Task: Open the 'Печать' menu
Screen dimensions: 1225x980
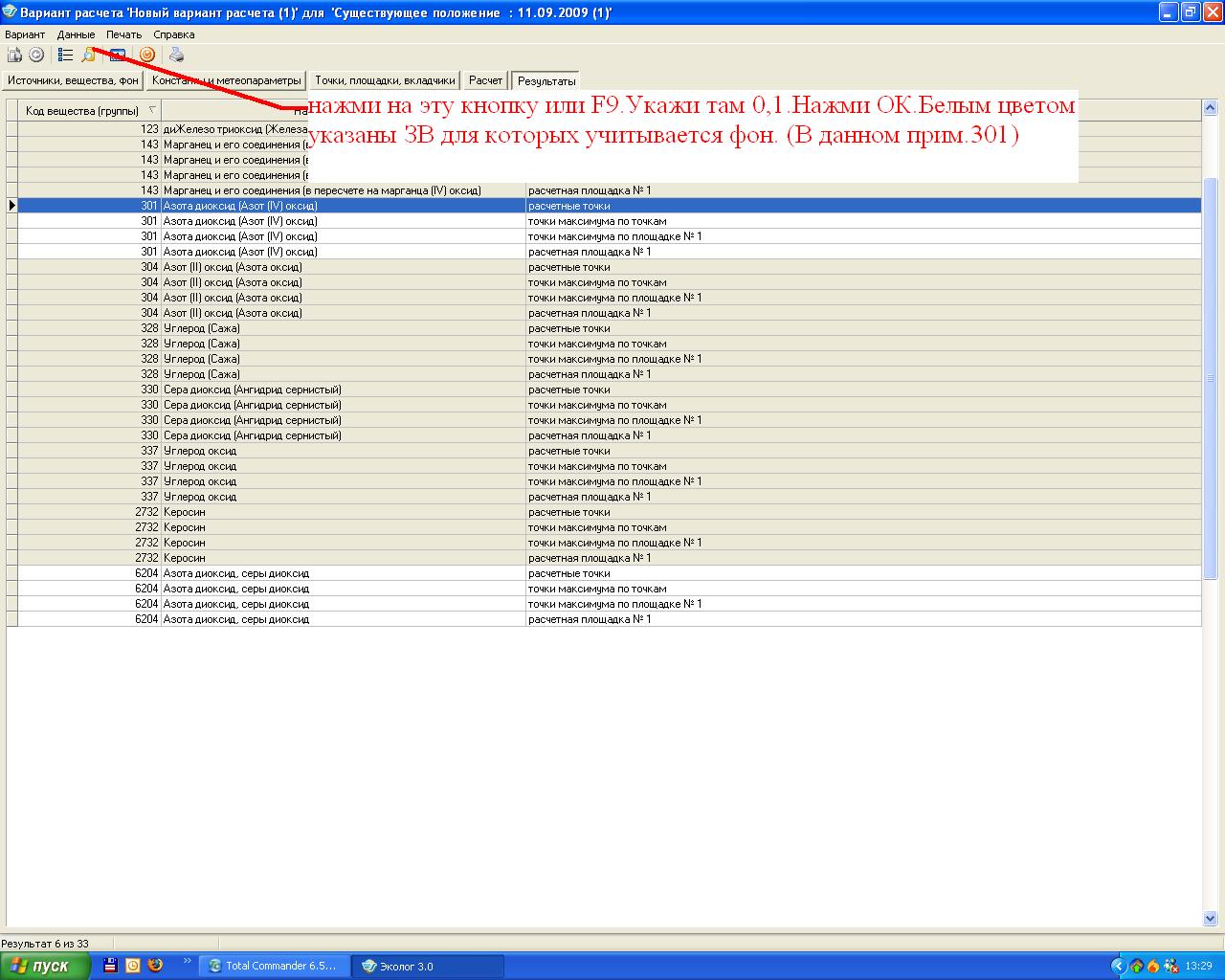Action: (x=123, y=34)
